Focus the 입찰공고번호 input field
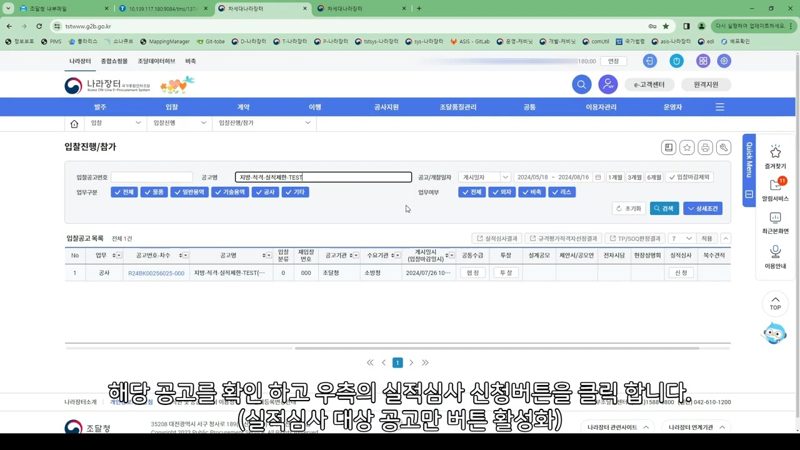 [152, 177]
